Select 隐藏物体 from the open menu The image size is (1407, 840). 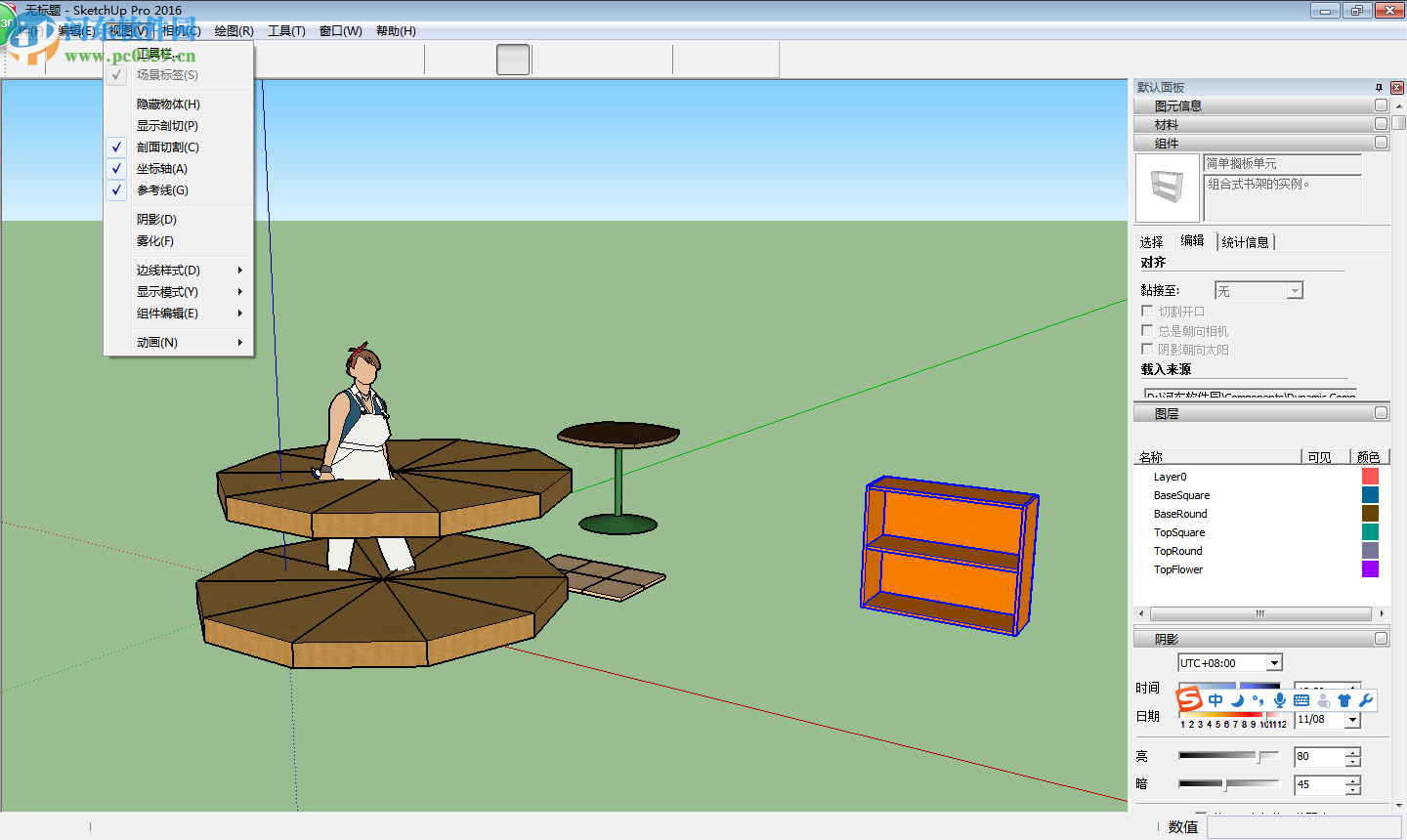pyautogui.click(x=166, y=104)
